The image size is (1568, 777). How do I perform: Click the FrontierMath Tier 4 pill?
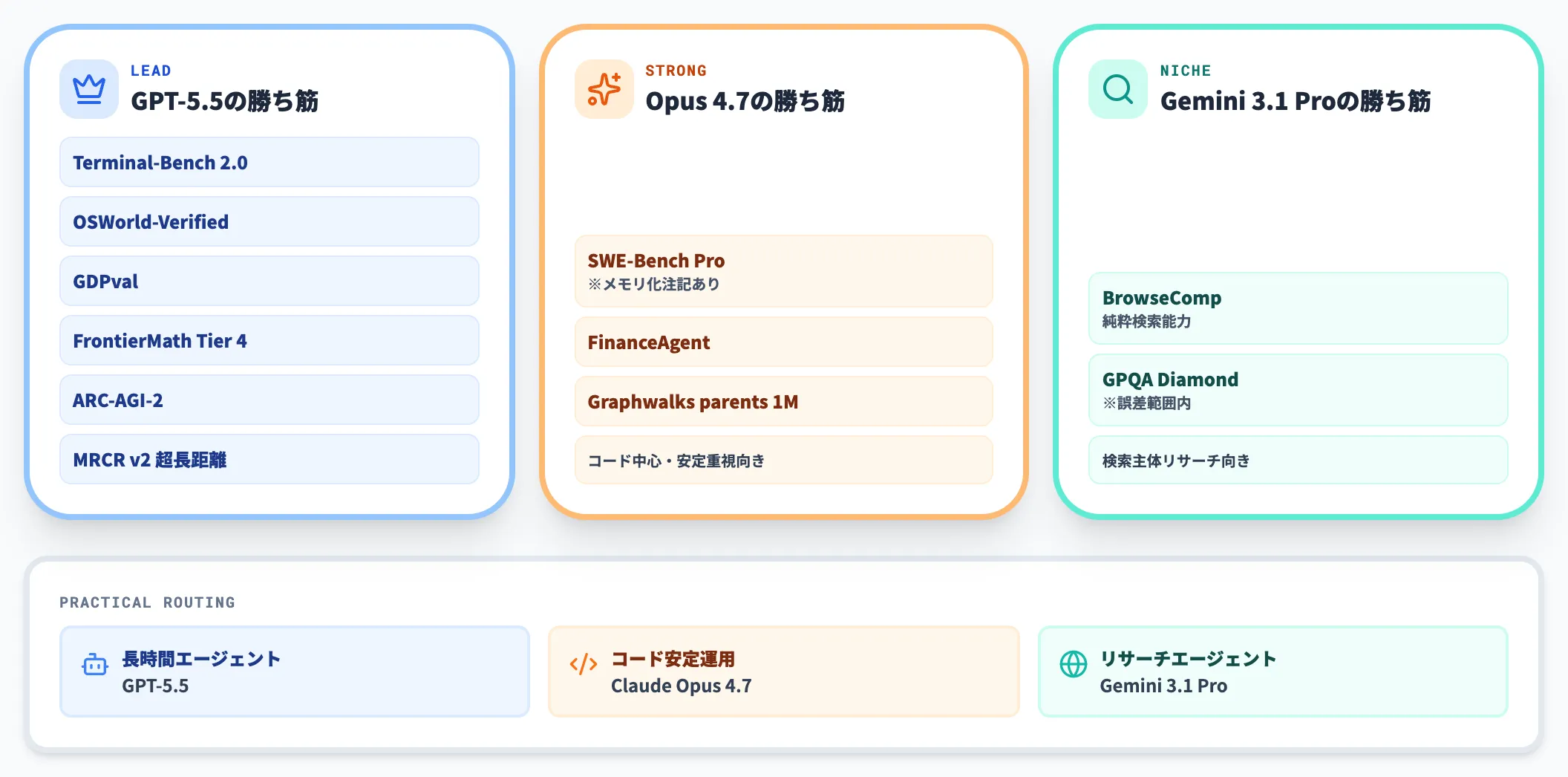coord(269,340)
